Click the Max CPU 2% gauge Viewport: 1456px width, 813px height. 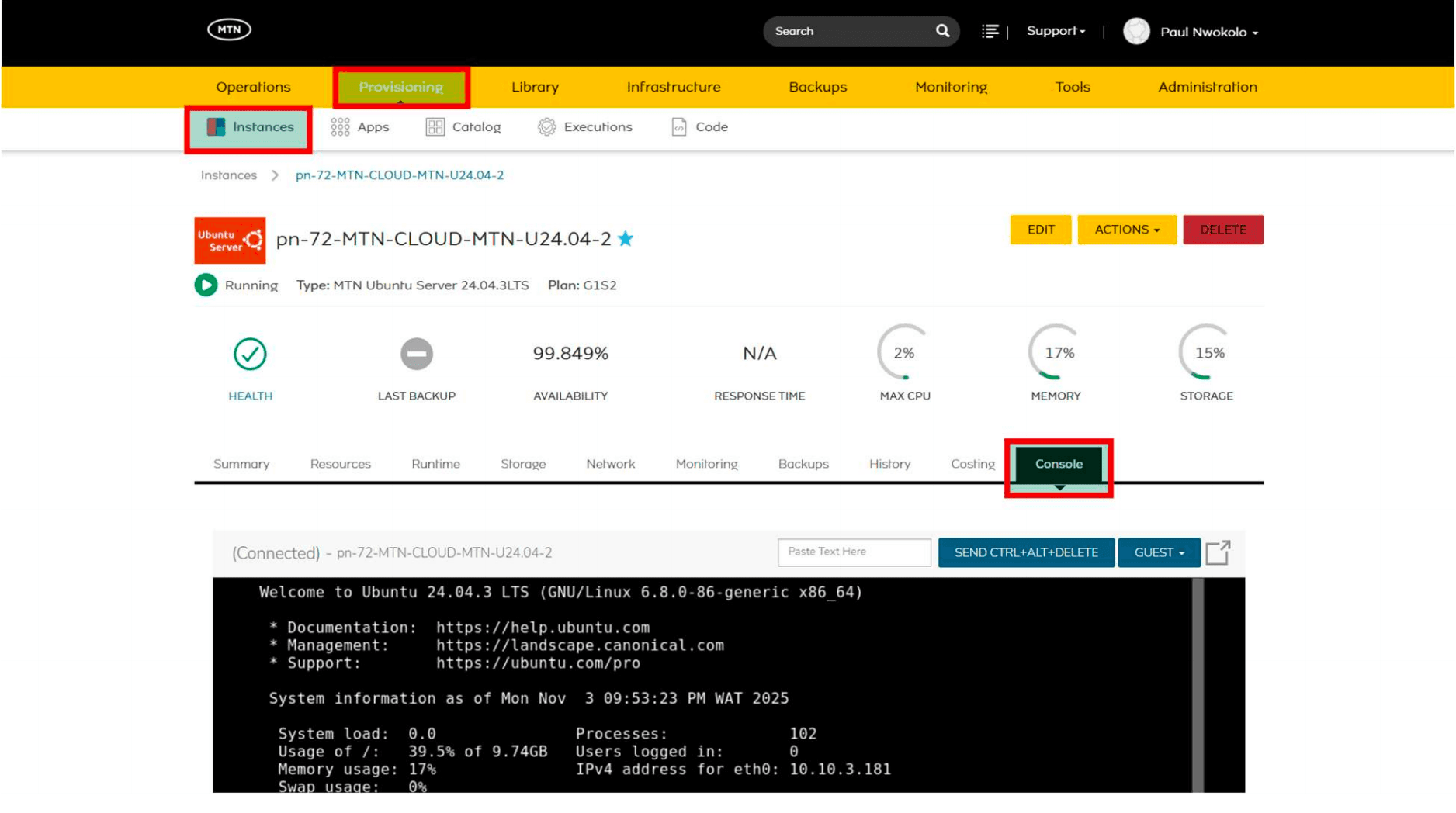point(904,353)
